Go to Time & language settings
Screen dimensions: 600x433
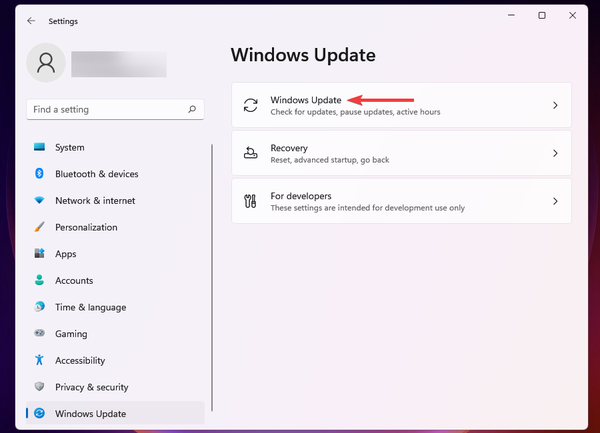[x=90, y=307]
